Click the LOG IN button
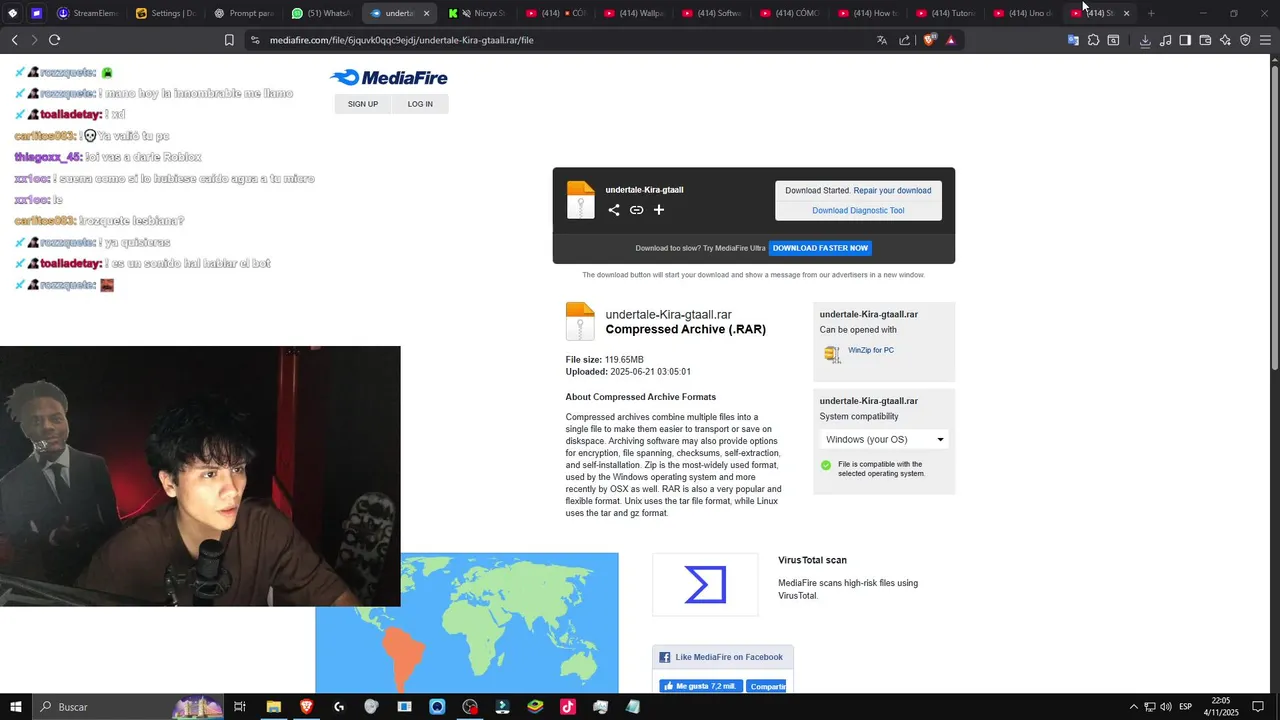The height and width of the screenshot is (720, 1280). [420, 104]
